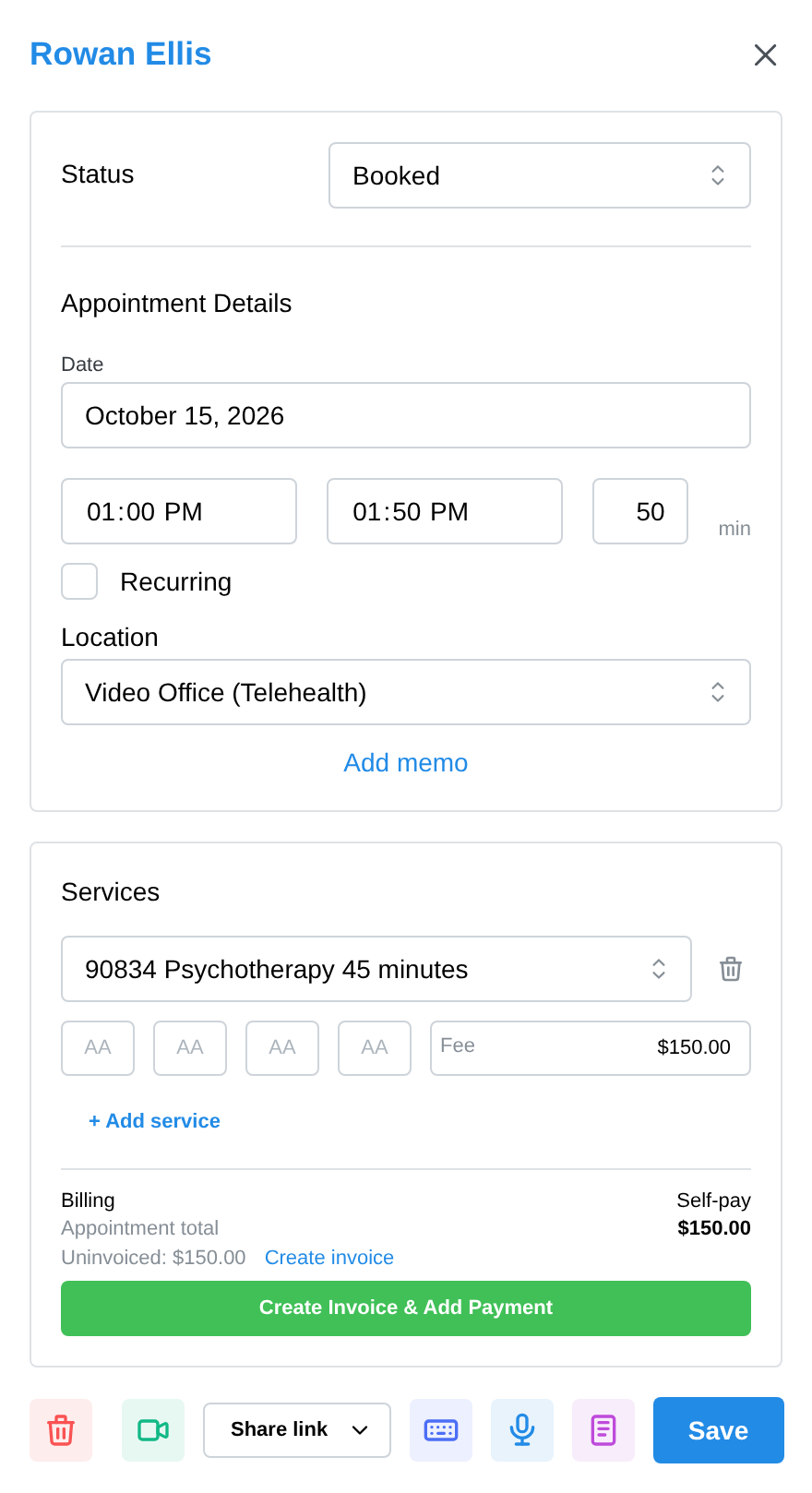Screen dimensions: 812x1493
Task: Open the Location dropdown Video Office (Telehealth)
Action: [406, 692]
